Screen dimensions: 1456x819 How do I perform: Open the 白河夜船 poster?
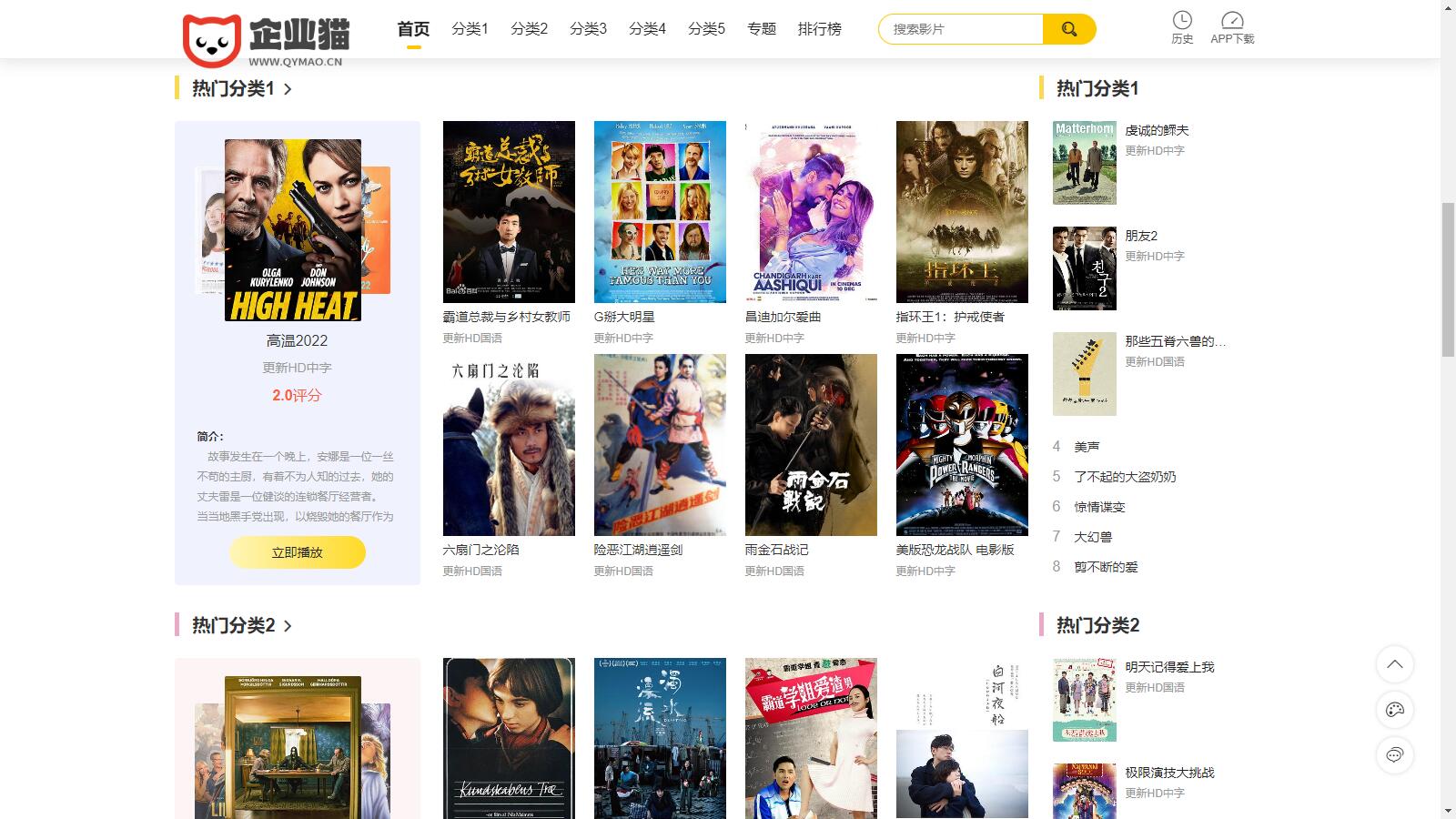(962, 738)
